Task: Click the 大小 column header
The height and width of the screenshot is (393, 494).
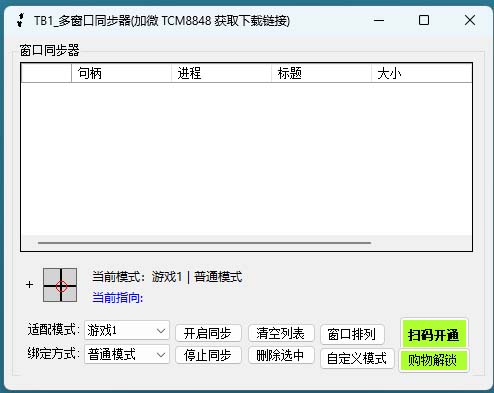Action: click(x=422, y=73)
